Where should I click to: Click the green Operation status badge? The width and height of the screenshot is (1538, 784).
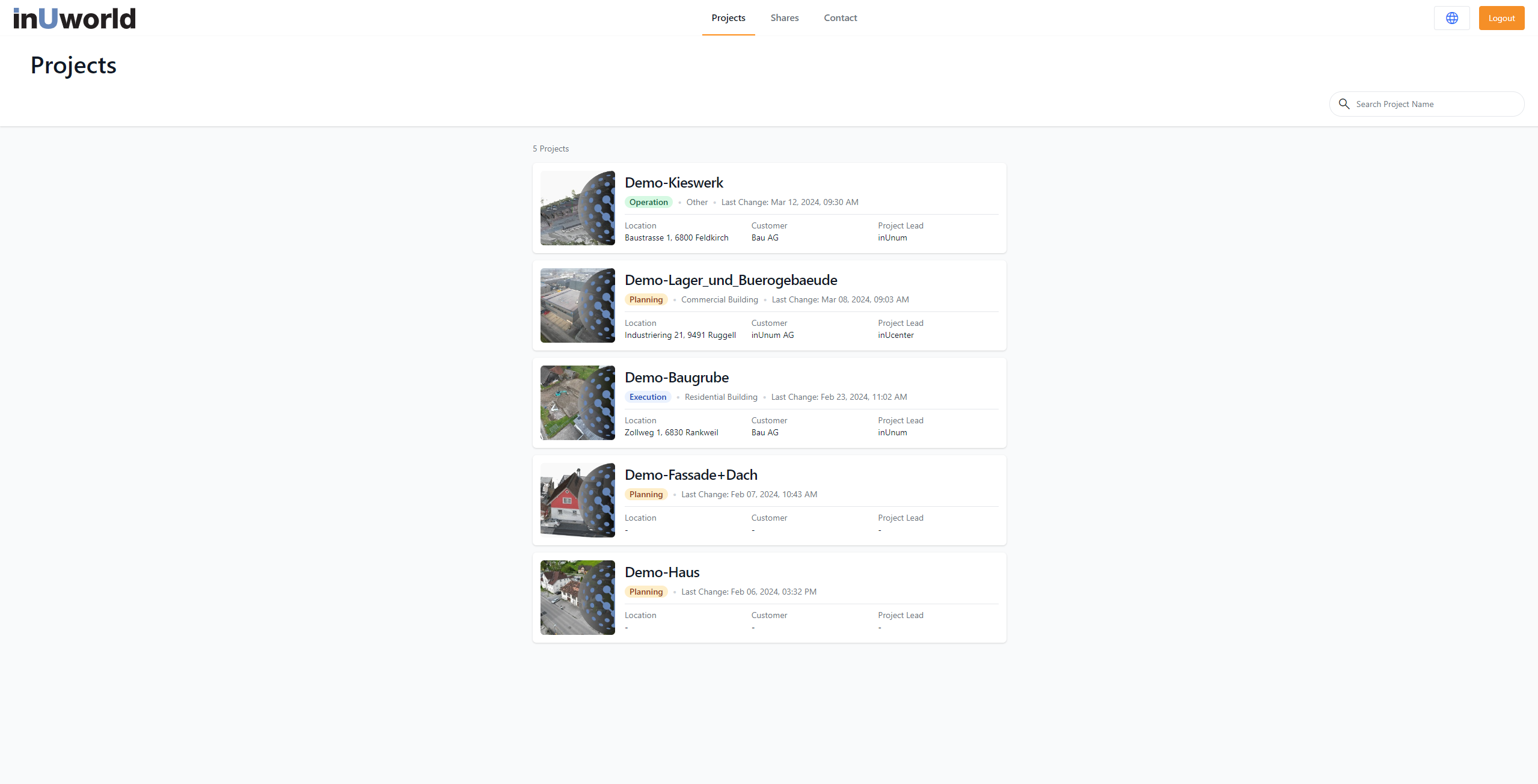tap(648, 202)
